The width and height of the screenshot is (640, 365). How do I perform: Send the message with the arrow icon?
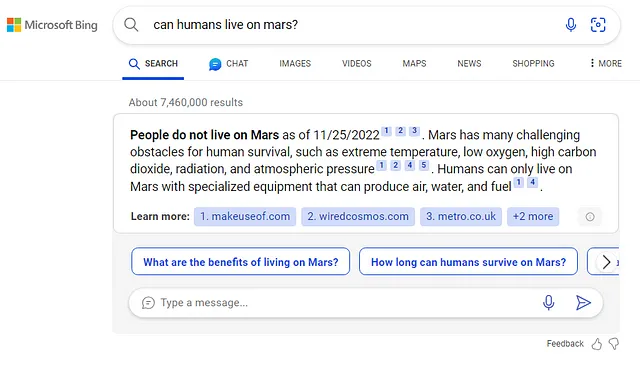583,303
